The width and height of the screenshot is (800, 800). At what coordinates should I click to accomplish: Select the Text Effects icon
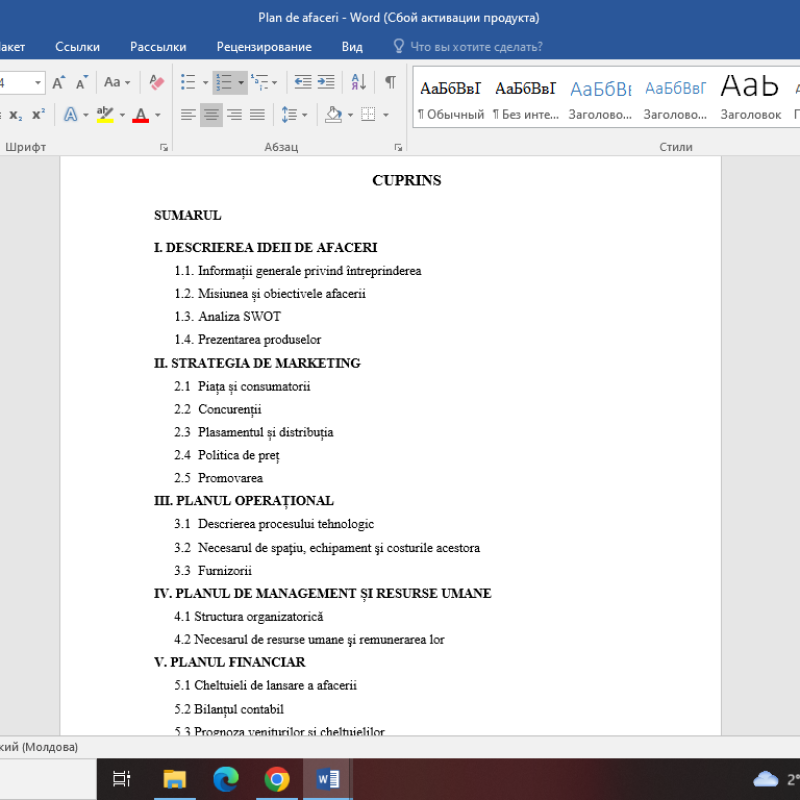tap(69, 113)
